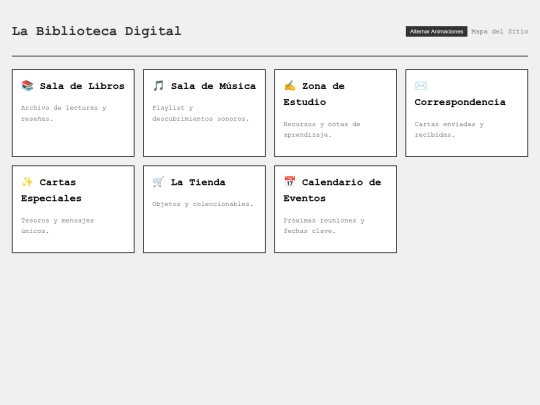Image resolution: width=540 pixels, height=405 pixels.
Task: Click the sparkles icon on Cartas Especiales
Action: pos(27,181)
